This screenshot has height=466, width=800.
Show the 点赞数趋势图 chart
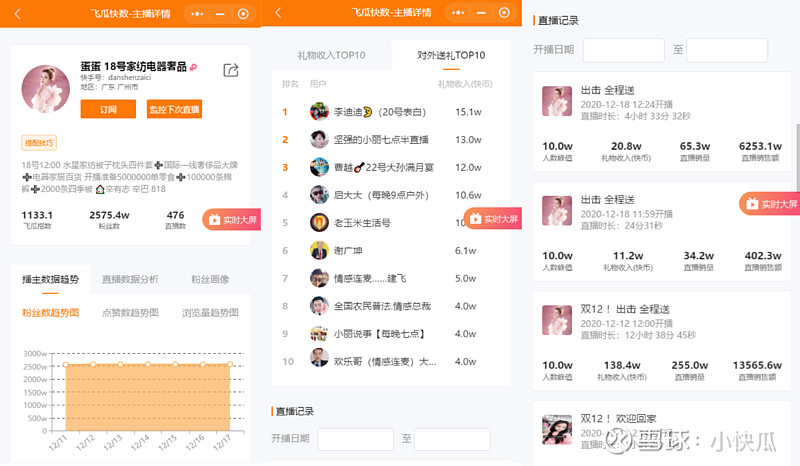pos(130,312)
